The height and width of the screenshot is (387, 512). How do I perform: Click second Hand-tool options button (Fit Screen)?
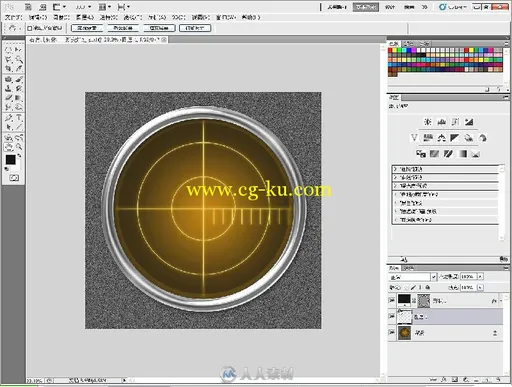point(123,28)
